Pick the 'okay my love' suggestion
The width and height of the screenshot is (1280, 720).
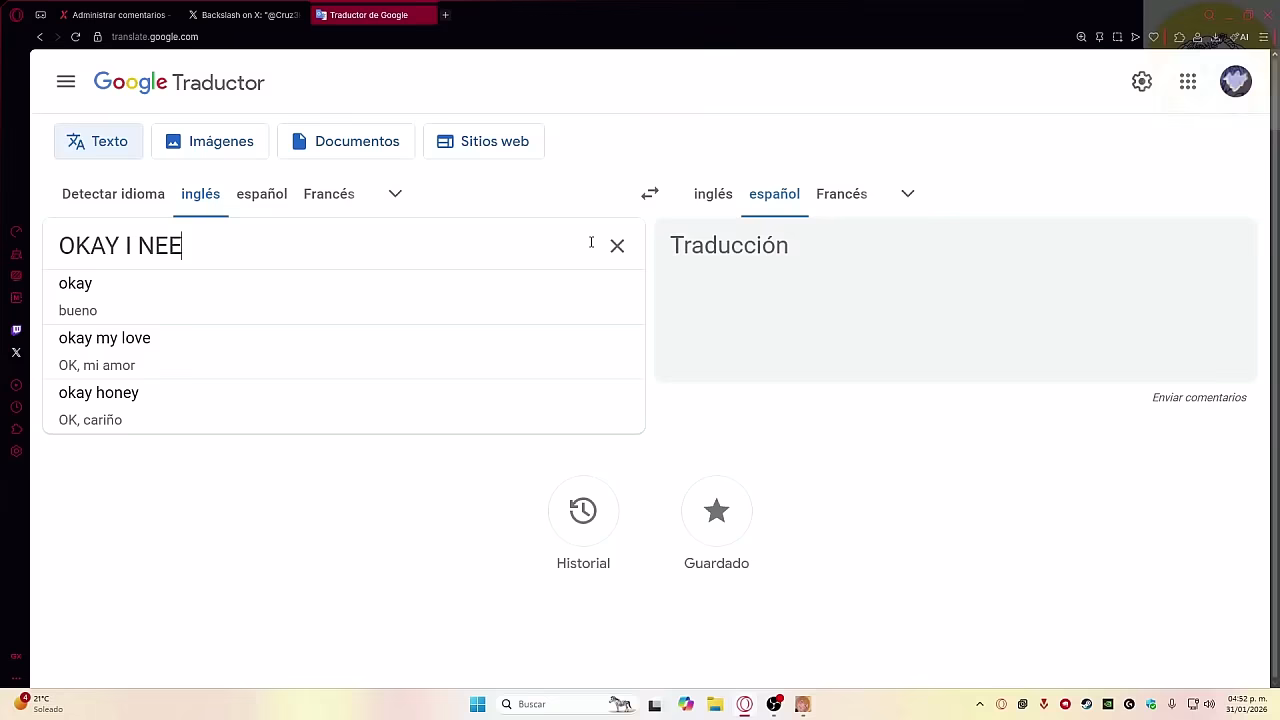coord(105,339)
